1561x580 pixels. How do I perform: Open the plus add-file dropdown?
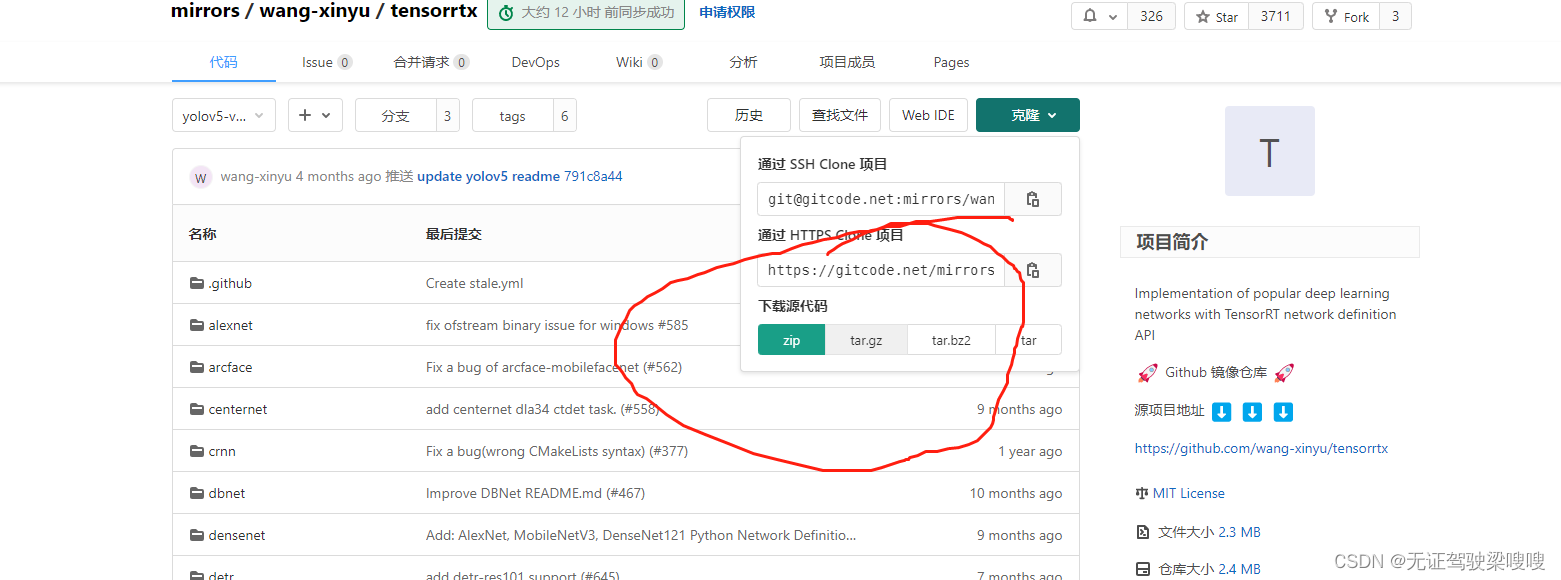point(316,115)
